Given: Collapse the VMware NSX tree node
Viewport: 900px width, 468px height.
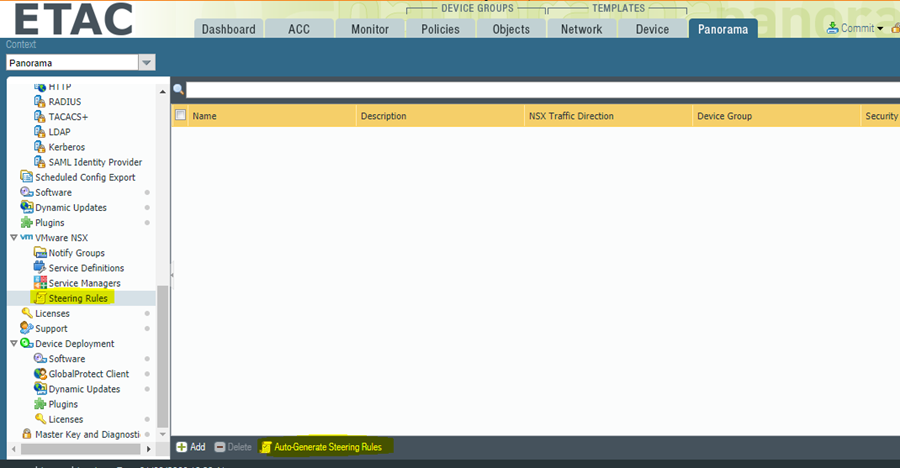Looking at the screenshot, I should [x=14, y=237].
